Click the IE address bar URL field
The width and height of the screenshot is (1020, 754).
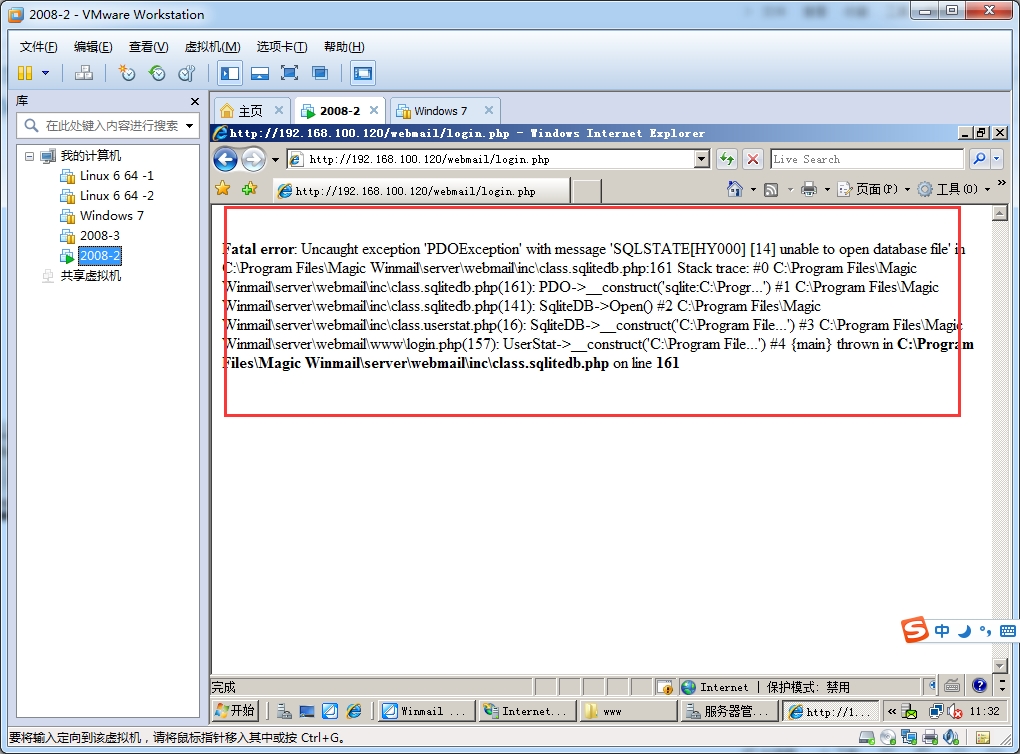[x=491, y=159]
